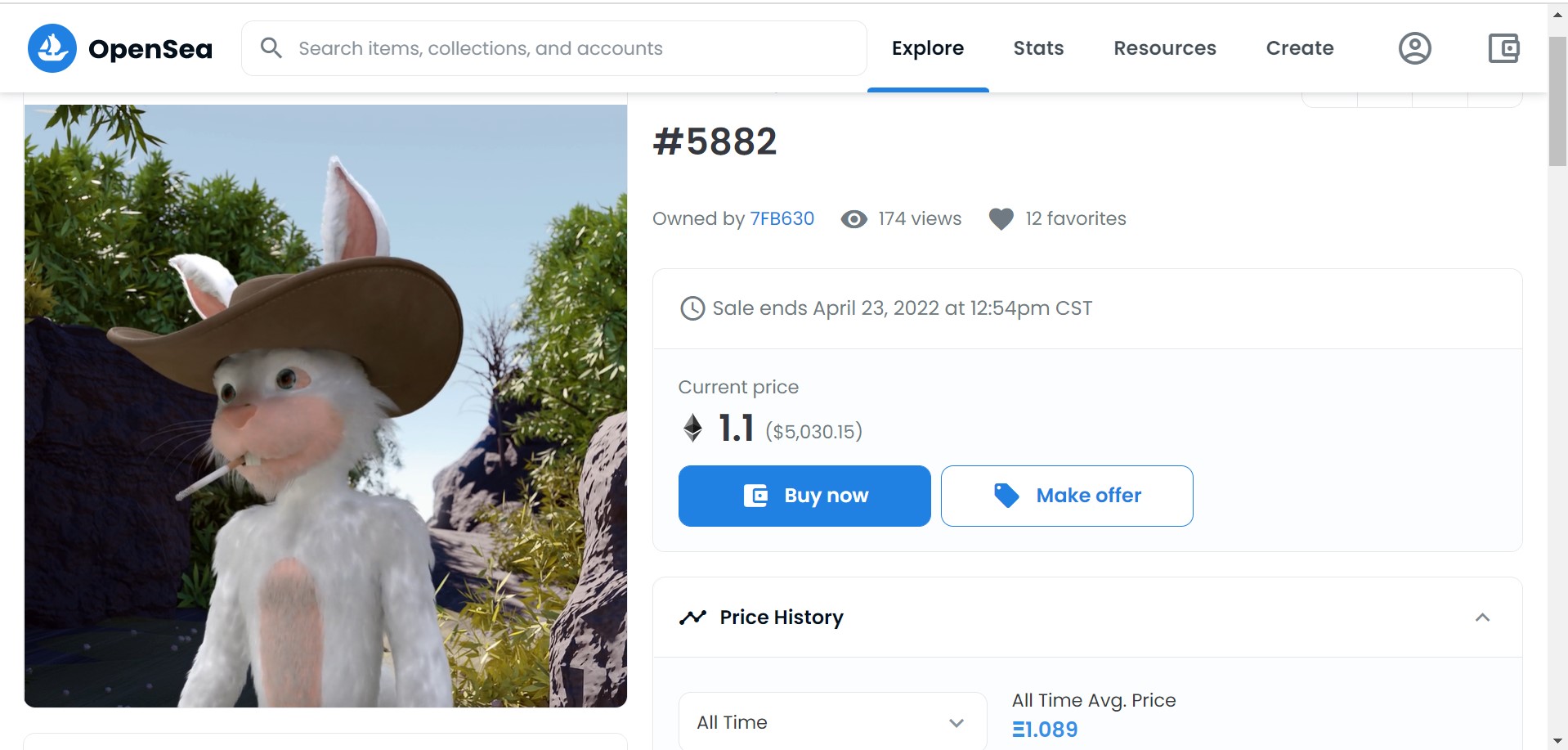Screen dimensions: 1568x750
Task: Click the Ethereum diamond price icon
Action: coord(692,428)
